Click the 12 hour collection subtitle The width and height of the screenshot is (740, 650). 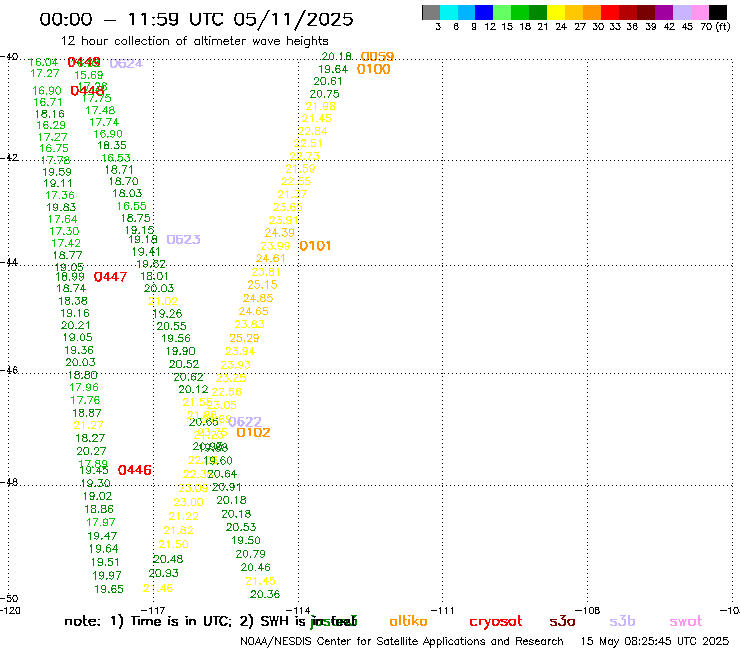[194, 41]
